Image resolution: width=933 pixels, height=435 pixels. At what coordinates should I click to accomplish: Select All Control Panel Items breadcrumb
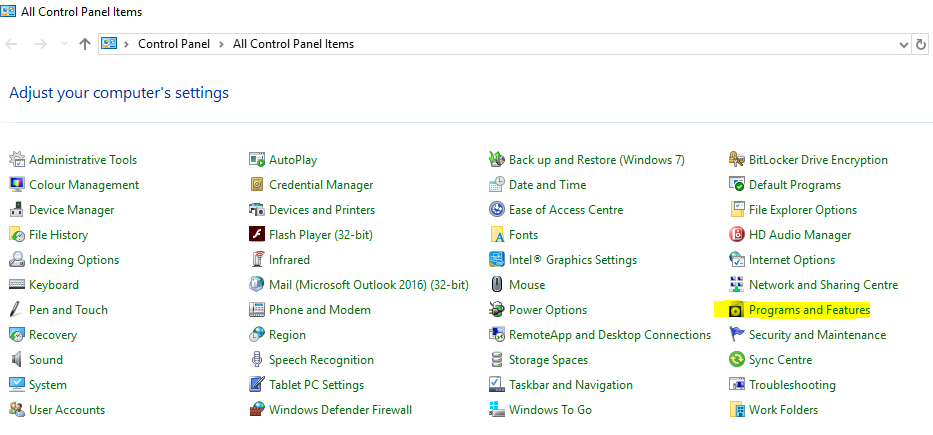[293, 44]
